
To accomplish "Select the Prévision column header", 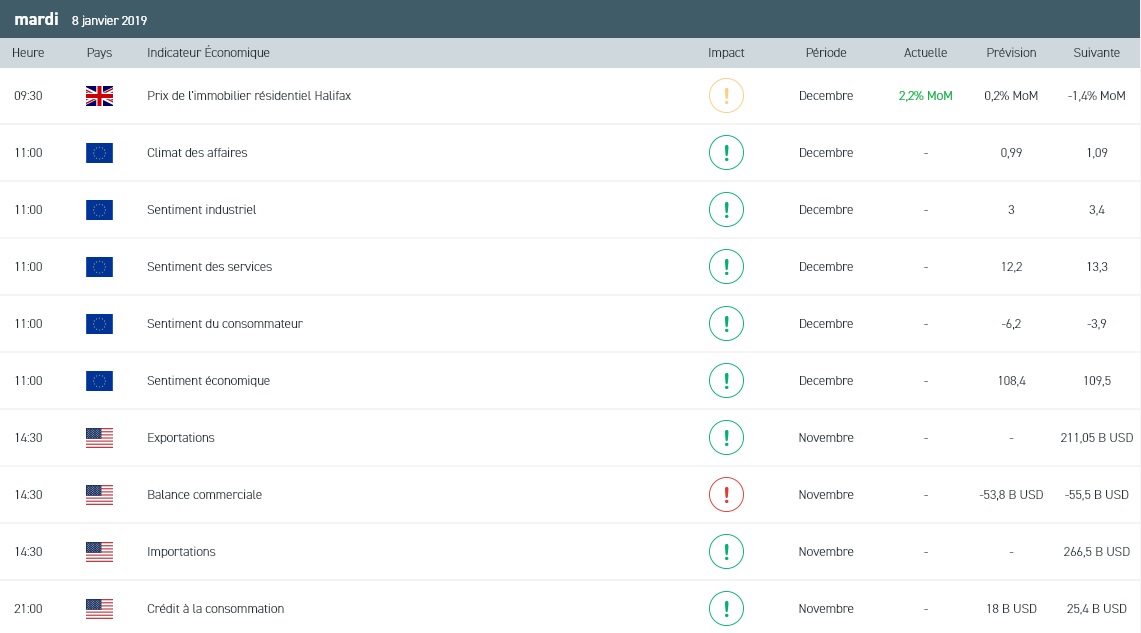I will [1011, 53].
